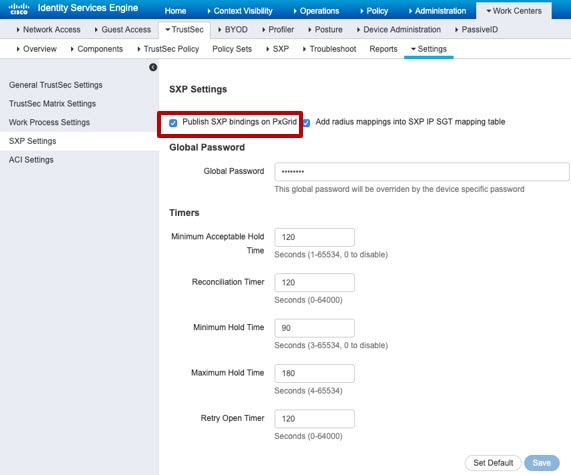
Task: Go to the Home tab
Action: point(175,11)
